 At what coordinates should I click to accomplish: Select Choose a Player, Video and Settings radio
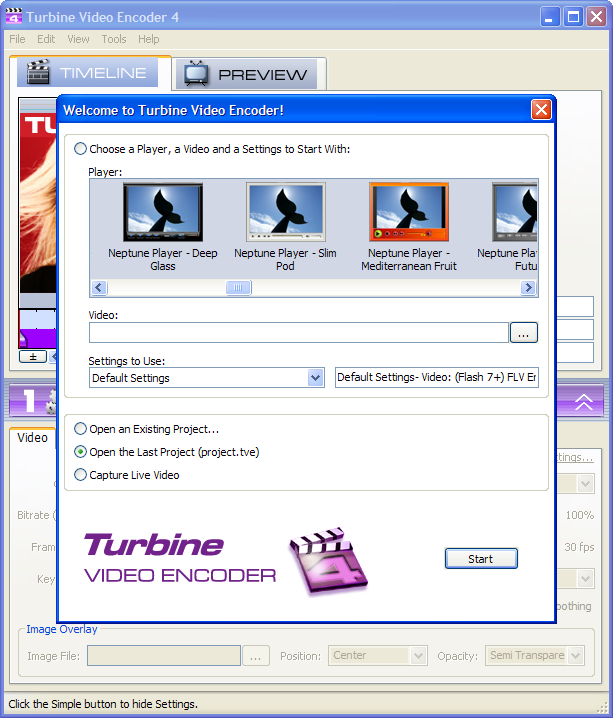[x=80, y=149]
